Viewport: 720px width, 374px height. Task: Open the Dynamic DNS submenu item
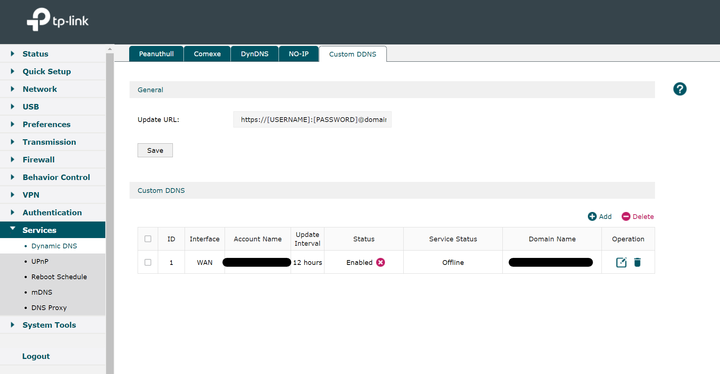[52, 246]
